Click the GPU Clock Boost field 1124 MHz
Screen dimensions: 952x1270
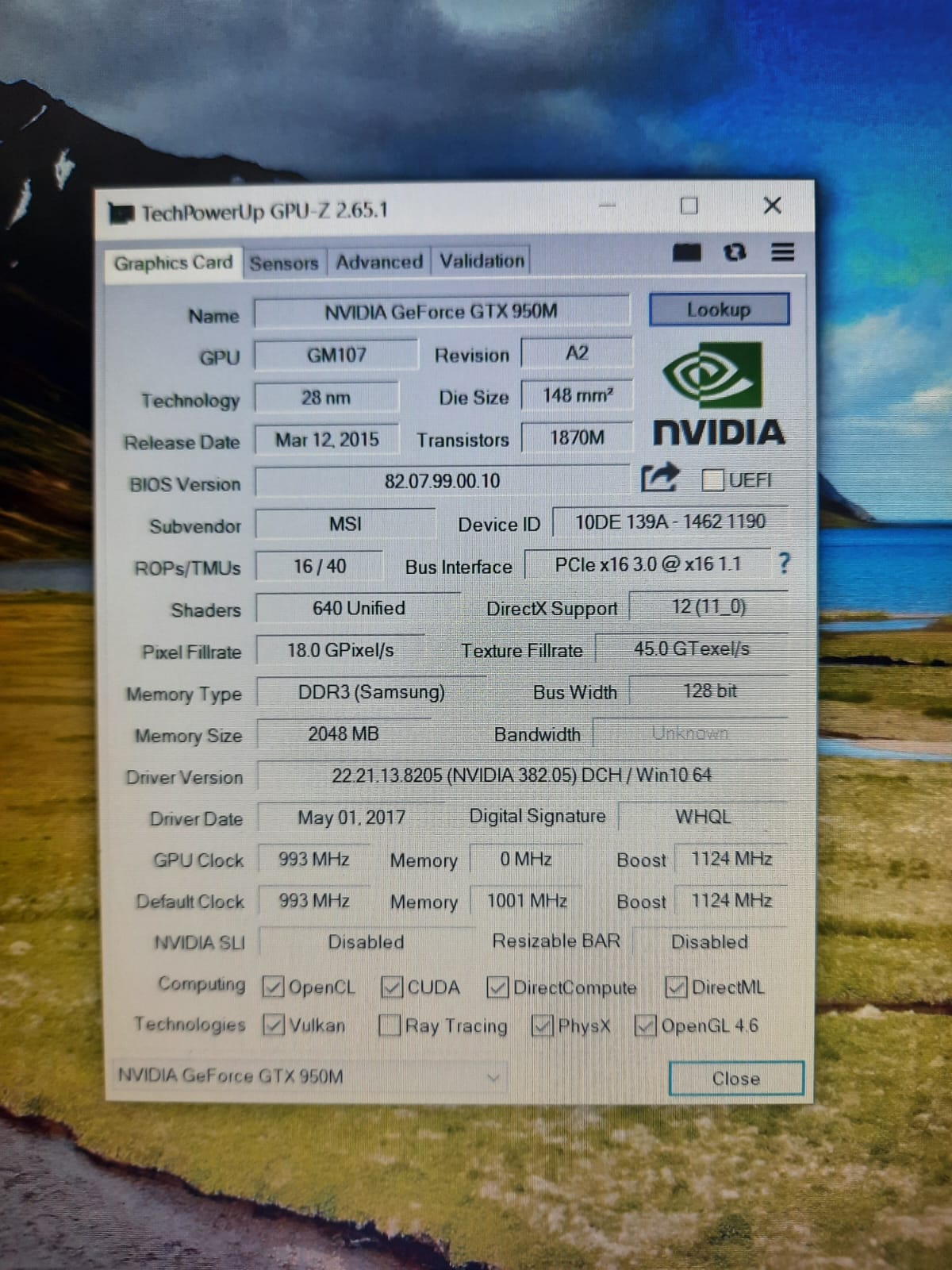[731, 858]
